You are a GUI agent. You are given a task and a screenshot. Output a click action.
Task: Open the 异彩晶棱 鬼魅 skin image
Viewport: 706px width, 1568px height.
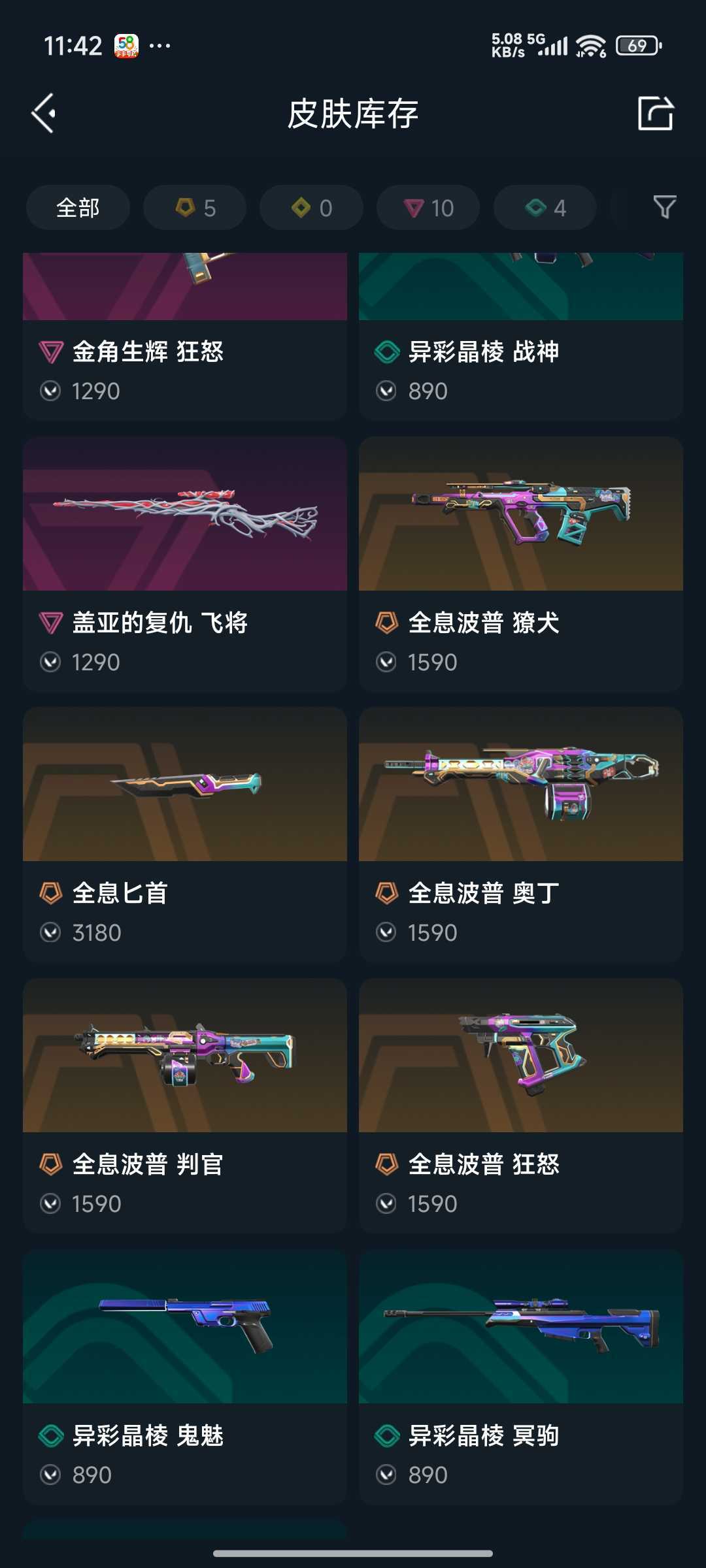[x=185, y=1326]
